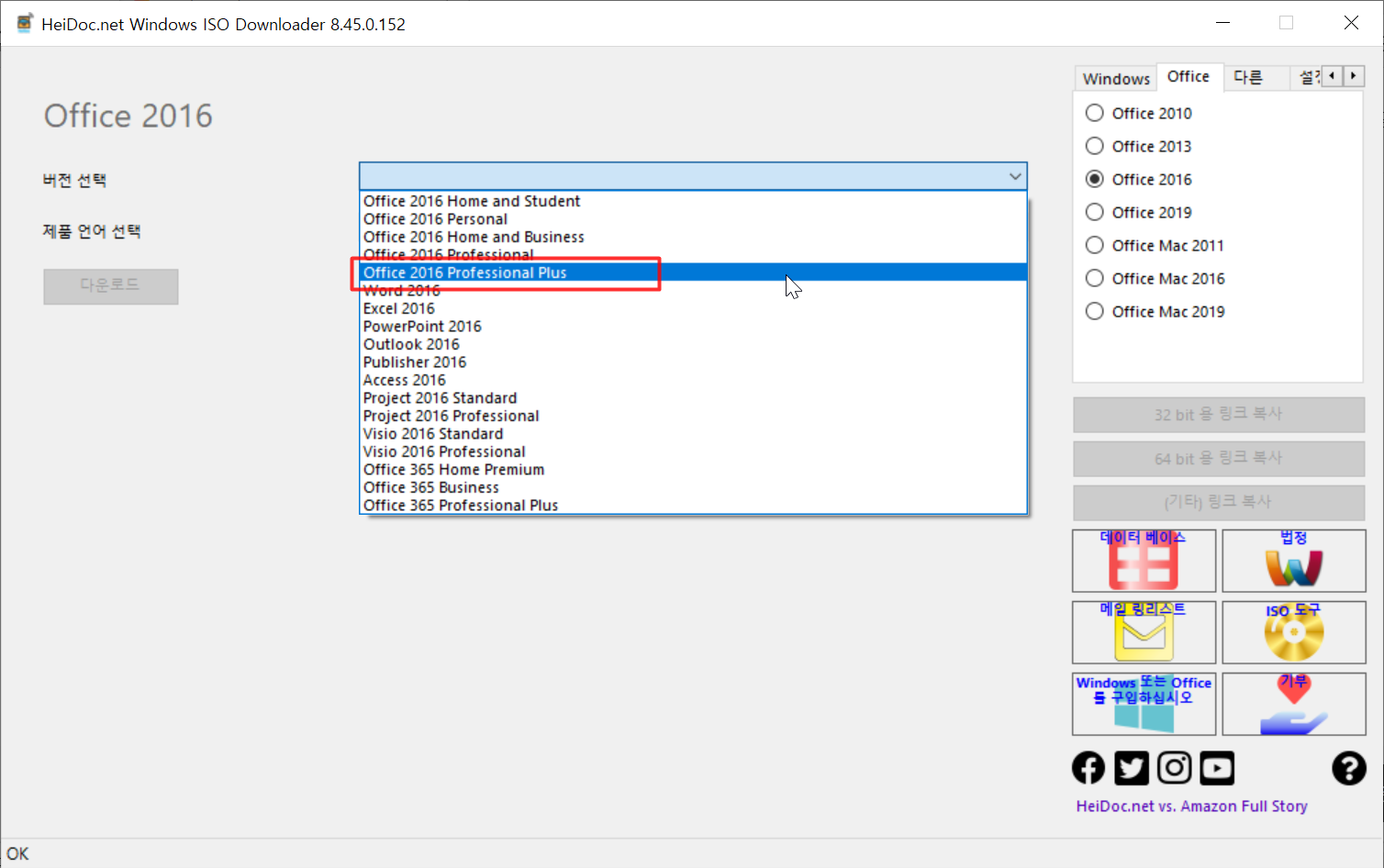This screenshot has height=868, width=1384.
Task: Choose Excel 2016 from the list
Action: (x=694, y=308)
